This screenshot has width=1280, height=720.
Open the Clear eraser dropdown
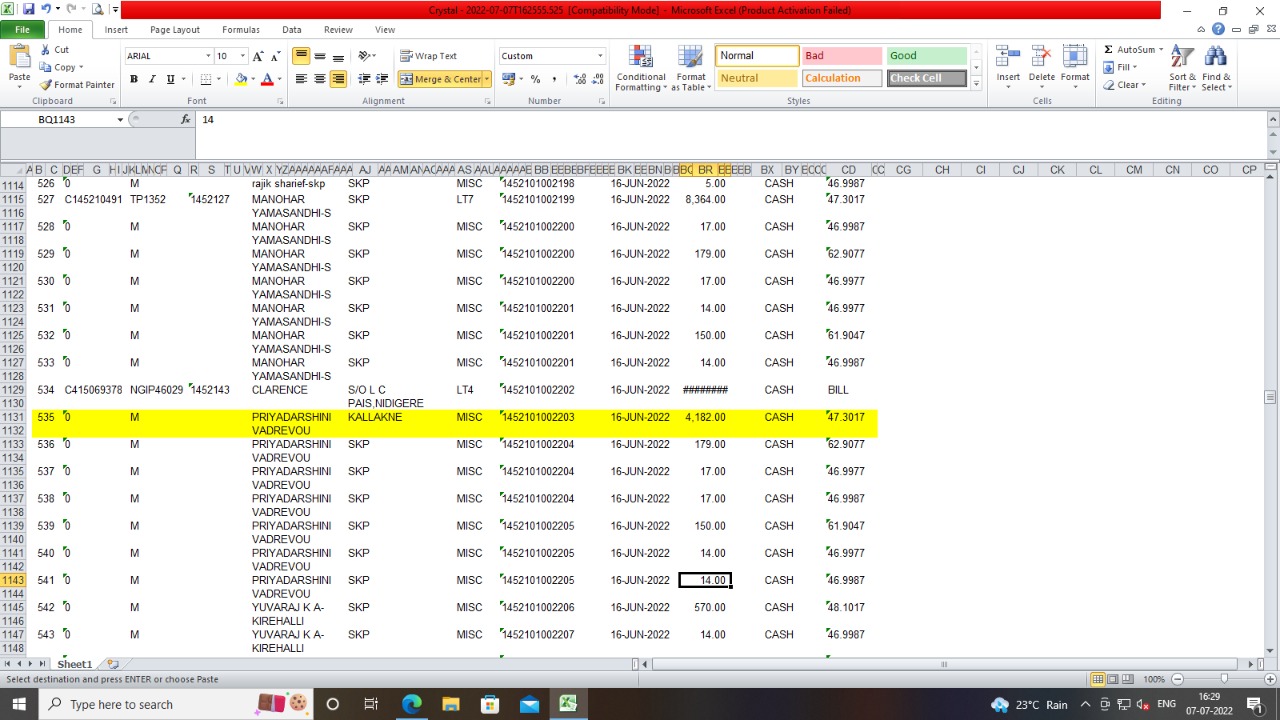(x=1125, y=85)
